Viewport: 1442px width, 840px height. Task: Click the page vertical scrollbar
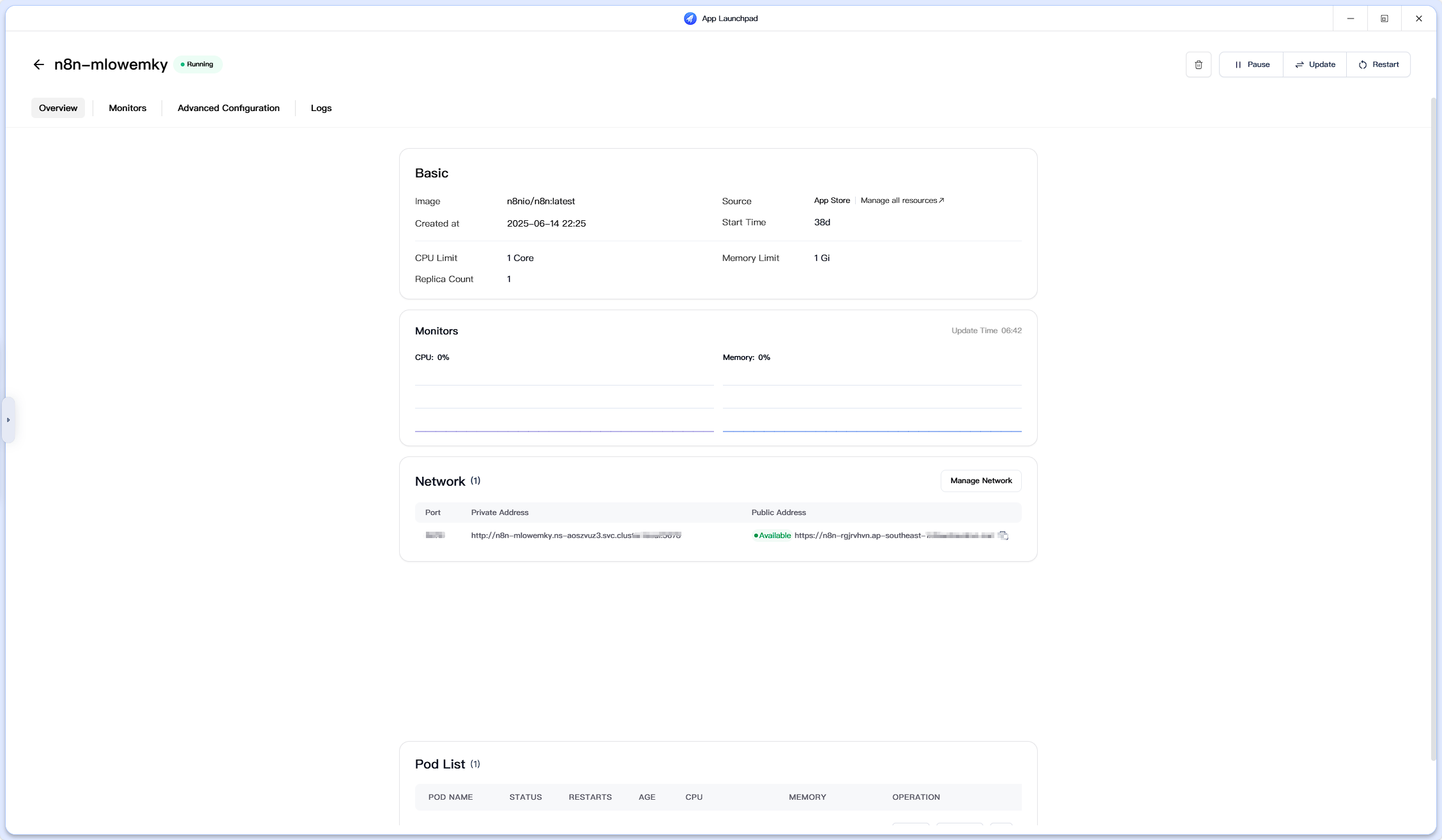coord(1433,428)
